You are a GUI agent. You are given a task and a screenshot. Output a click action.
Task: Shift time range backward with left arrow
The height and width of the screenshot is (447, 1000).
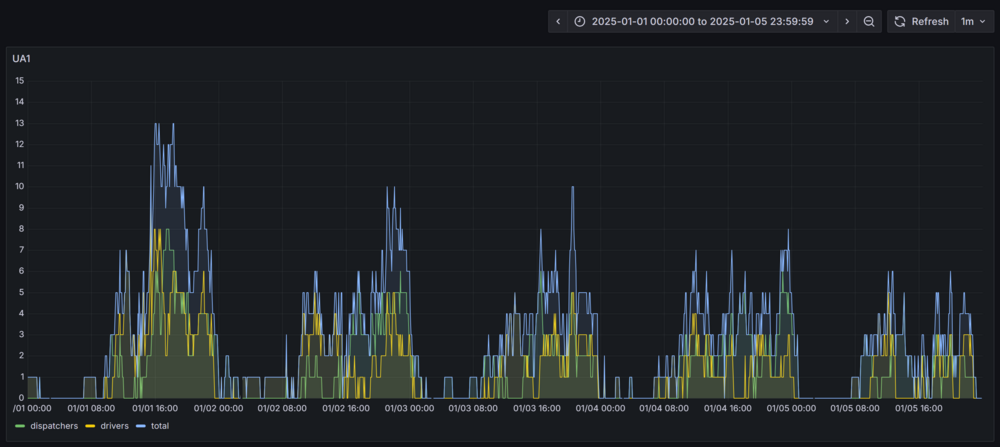[558, 21]
